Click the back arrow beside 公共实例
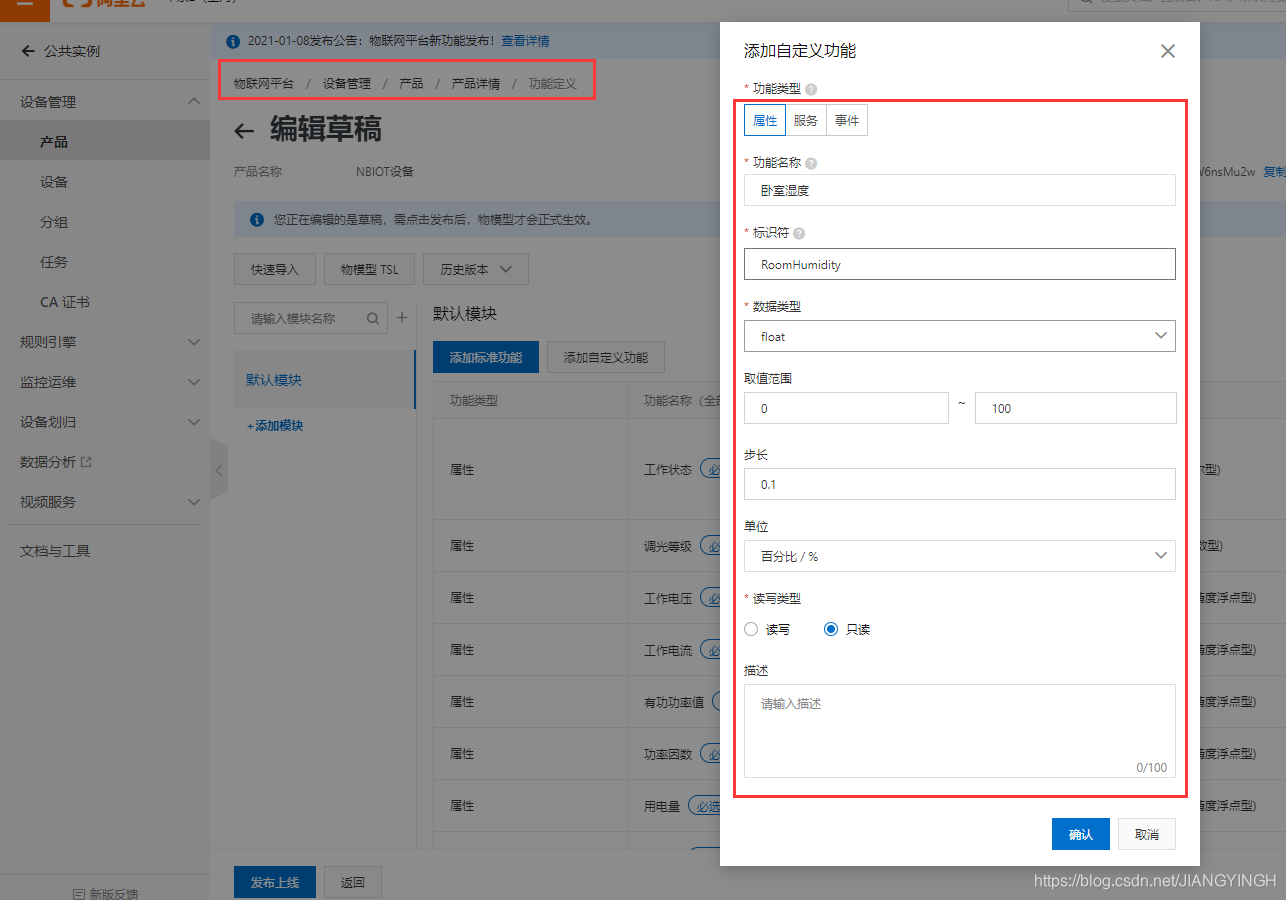This screenshot has width=1286, height=900. coord(28,51)
